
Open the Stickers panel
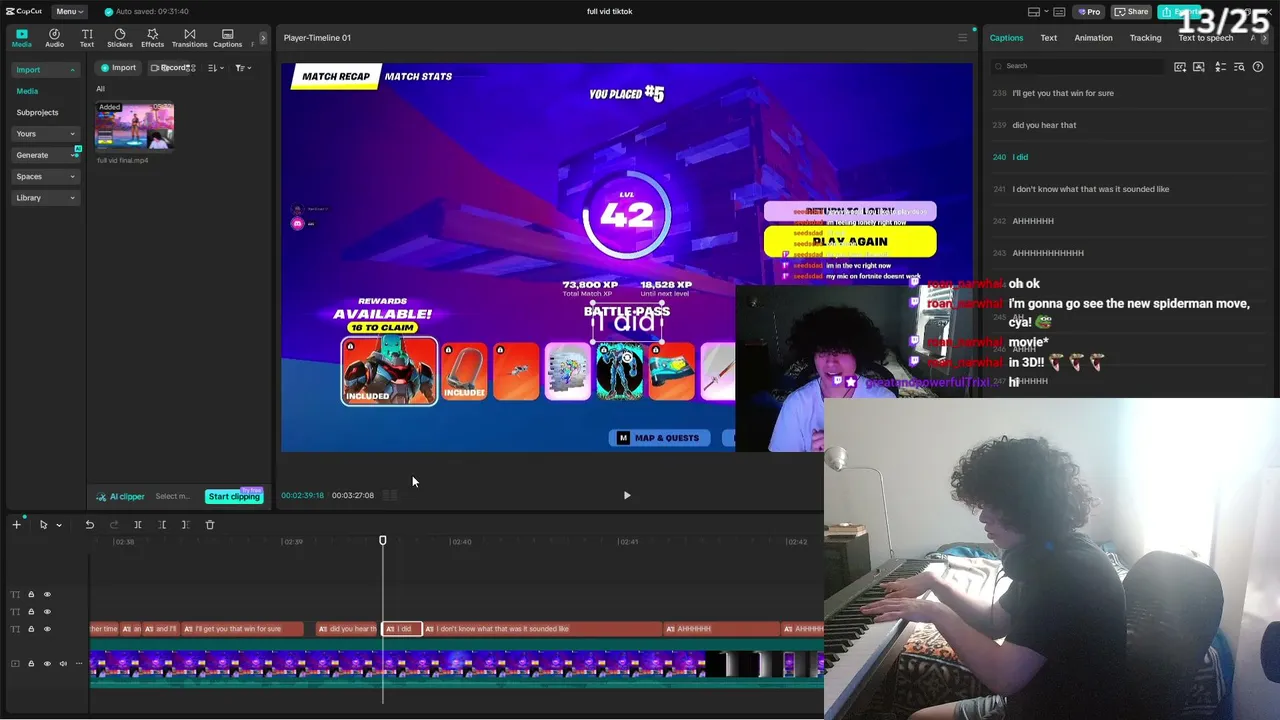pos(120,38)
